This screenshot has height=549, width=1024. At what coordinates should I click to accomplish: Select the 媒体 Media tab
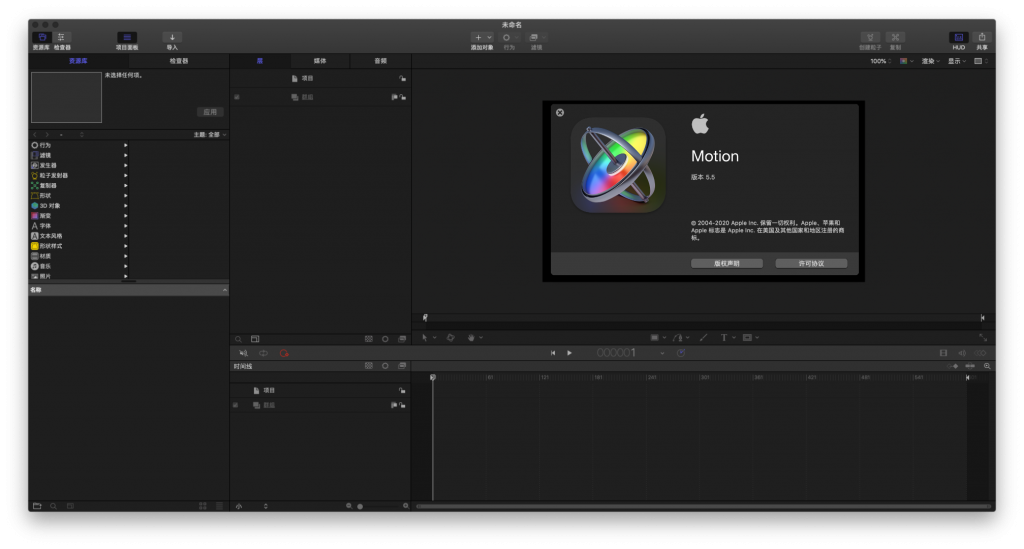pyautogui.click(x=320, y=61)
